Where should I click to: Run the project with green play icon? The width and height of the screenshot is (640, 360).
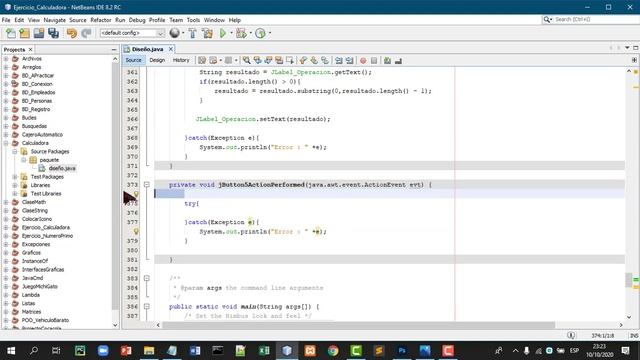222,33
